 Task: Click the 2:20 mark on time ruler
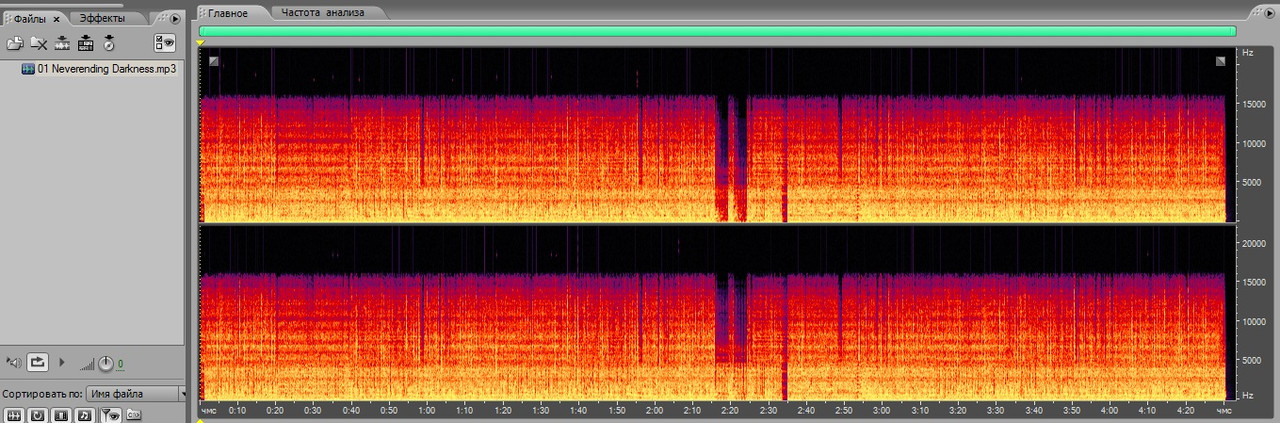tap(730, 411)
